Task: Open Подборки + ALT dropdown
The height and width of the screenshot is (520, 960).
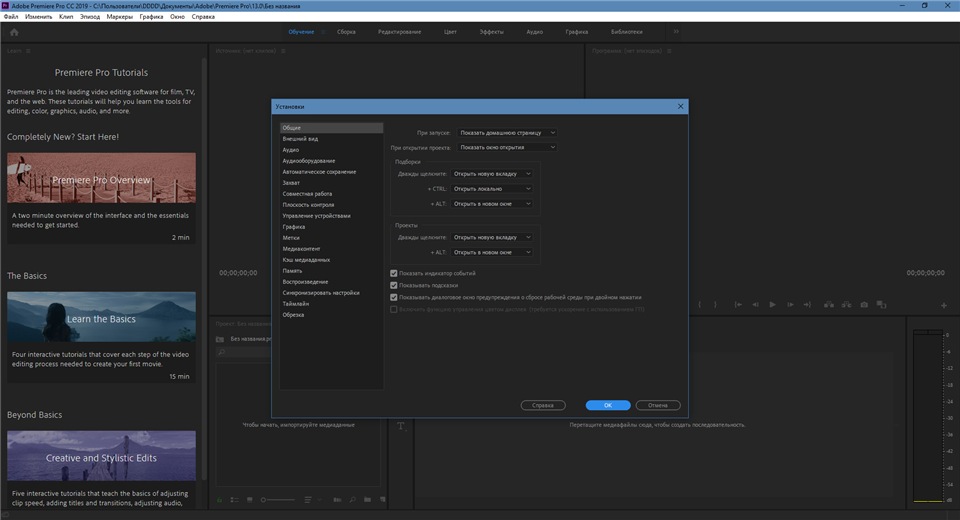Action: click(492, 203)
